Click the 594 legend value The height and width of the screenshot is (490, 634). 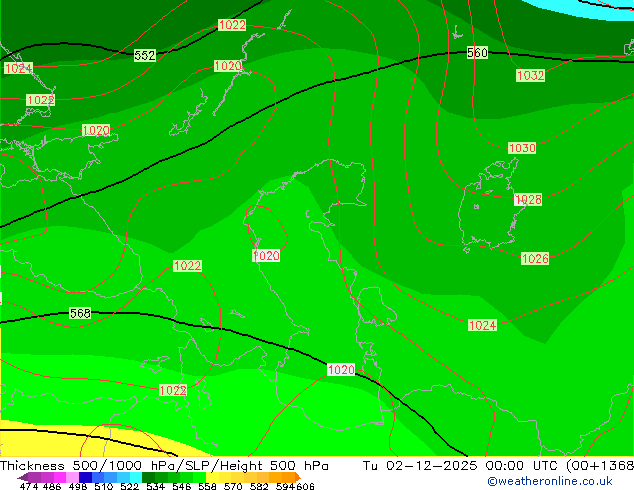click(285, 486)
